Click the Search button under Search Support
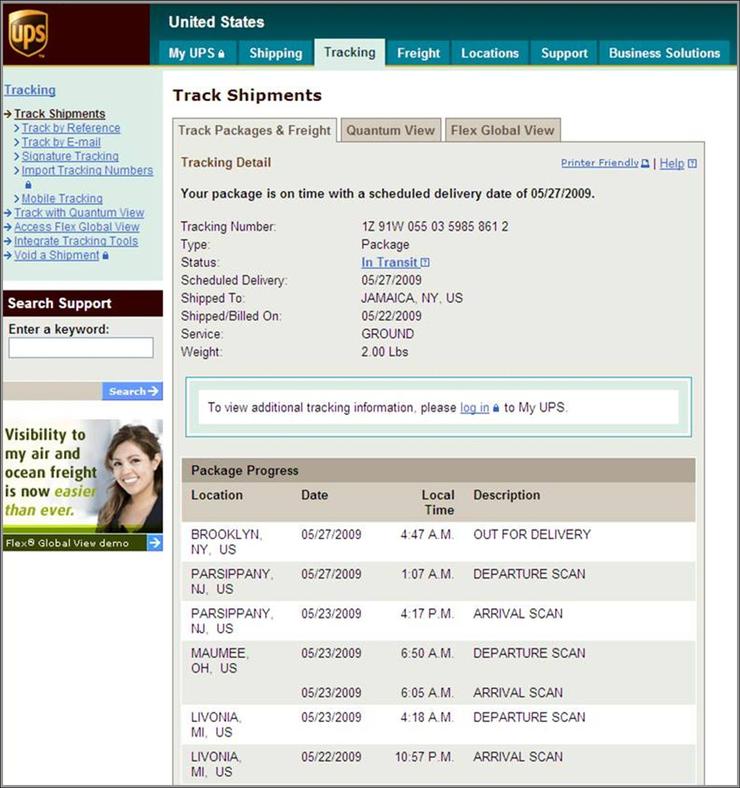This screenshot has width=740, height=788. 133,391
